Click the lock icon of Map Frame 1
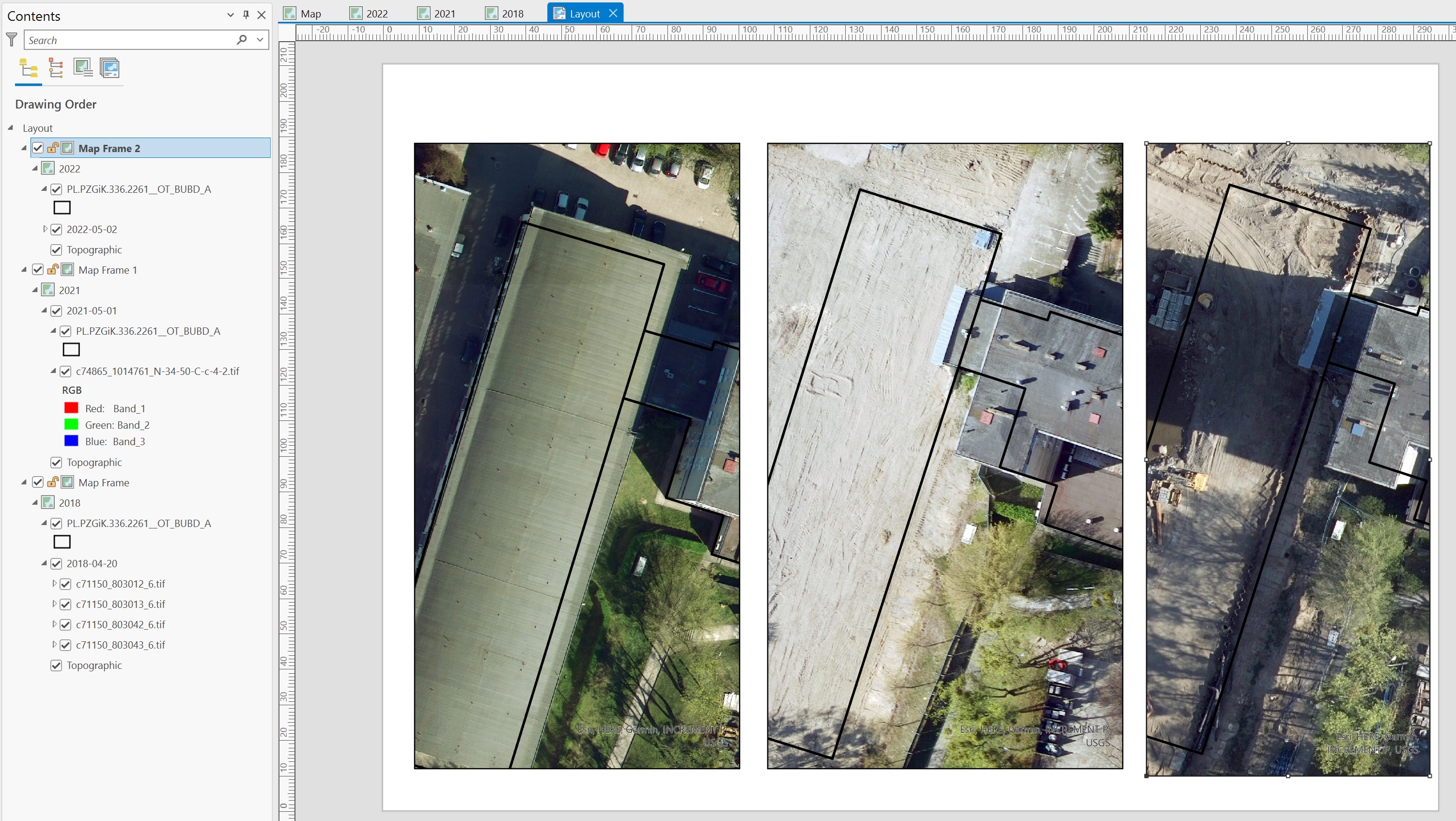This screenshot has width=1456, height=821. [53, 269]
